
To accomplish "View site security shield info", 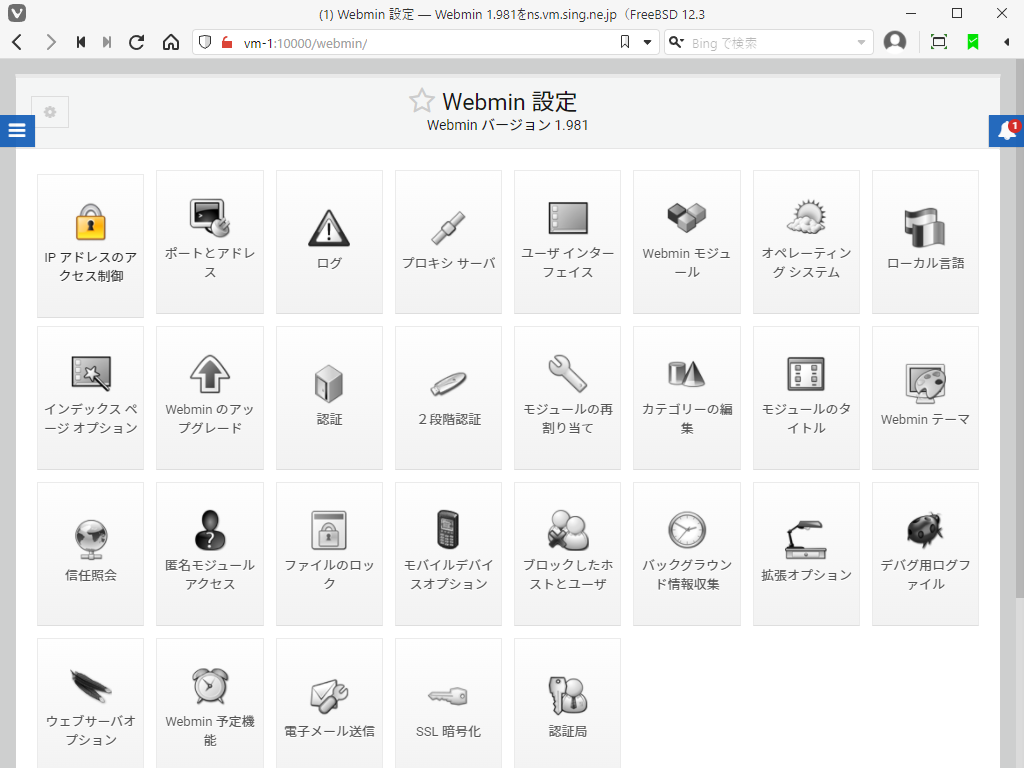I will pyautogui.click(x=205, y=42).
